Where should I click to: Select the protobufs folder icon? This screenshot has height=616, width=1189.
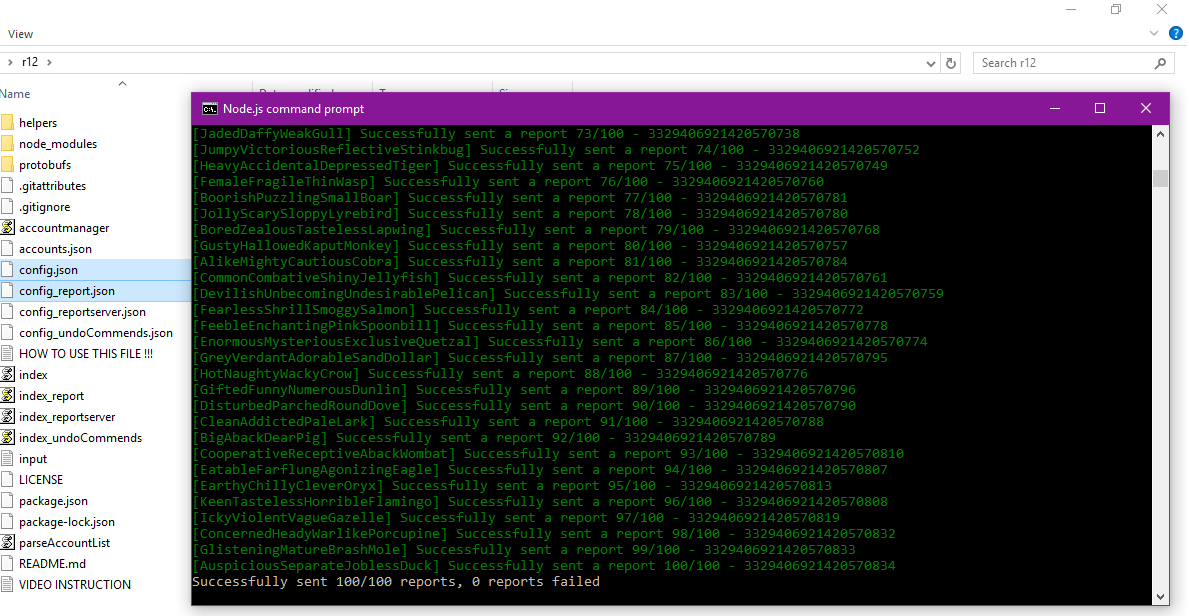pos(8,165)
